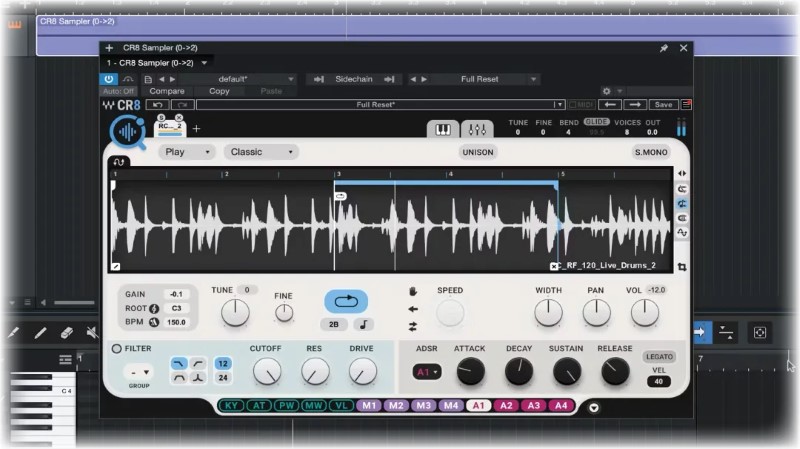Click the CUTOFF knob
Screen dimensions: 800x449
tap(267, 371)
